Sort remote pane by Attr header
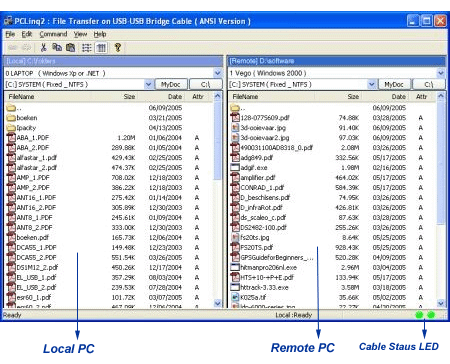Image resolution: width=450 pixels, height=364 pixels. point(421,97)
